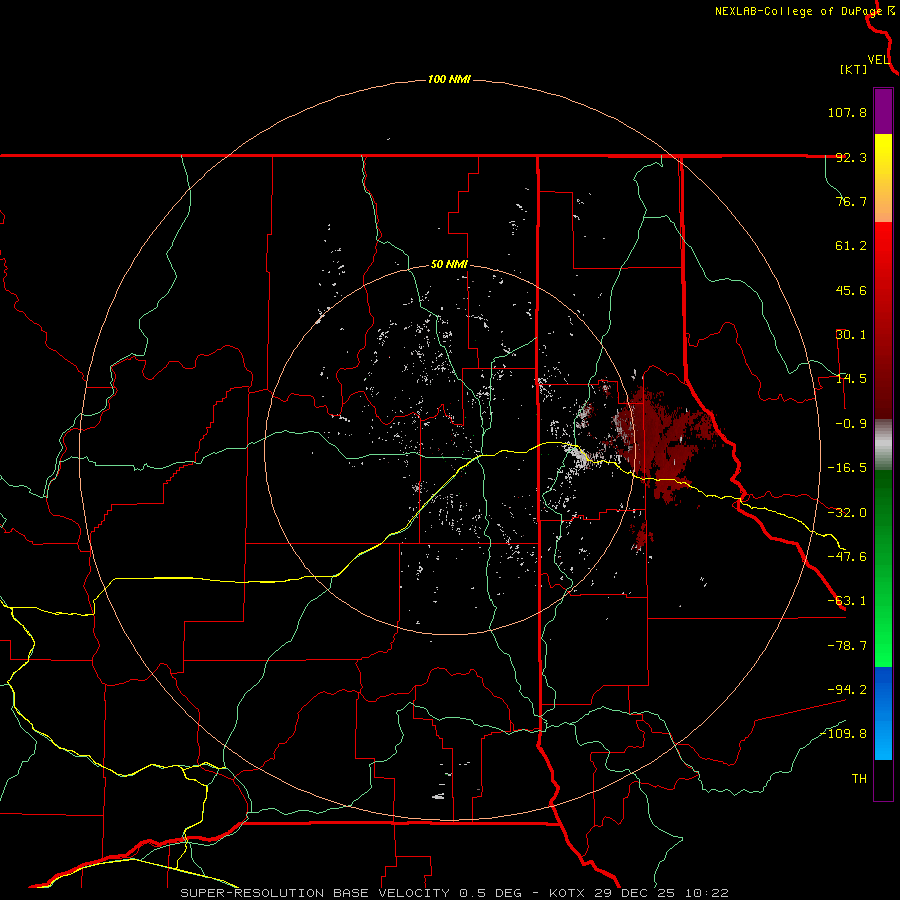This screenshot has width=900, height=900.
Task: Click the 76.7 legend value
Action: tap(851, 201)
